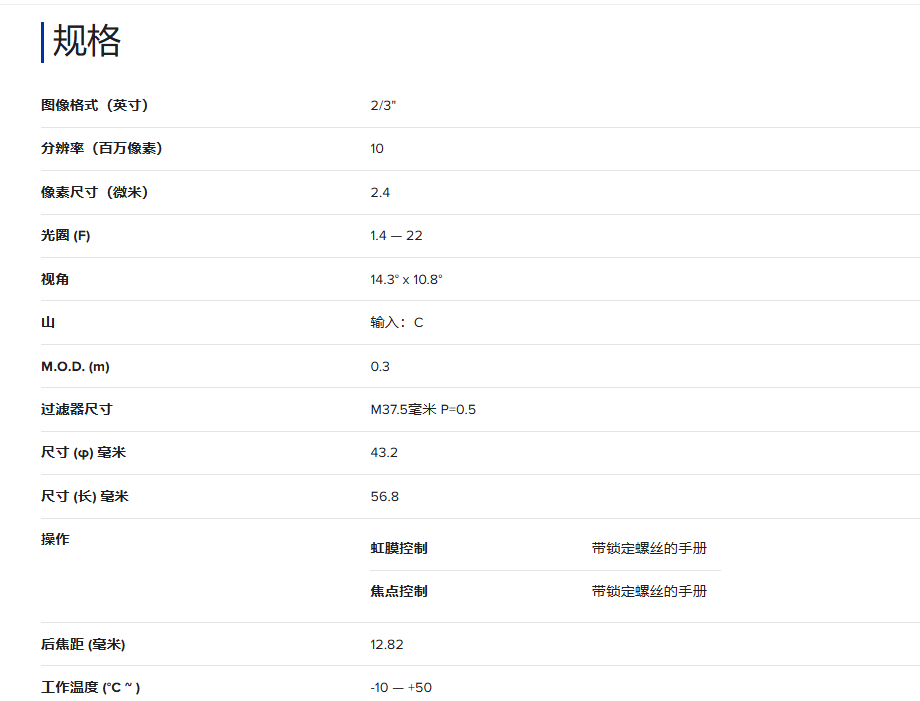Click the 过滤器尺寸 label
Screen dimensions: 920x701
(x=76, y=409)
